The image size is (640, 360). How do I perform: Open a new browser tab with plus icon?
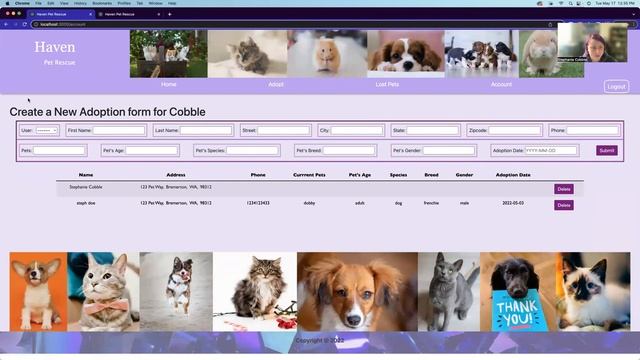[169, 14]
